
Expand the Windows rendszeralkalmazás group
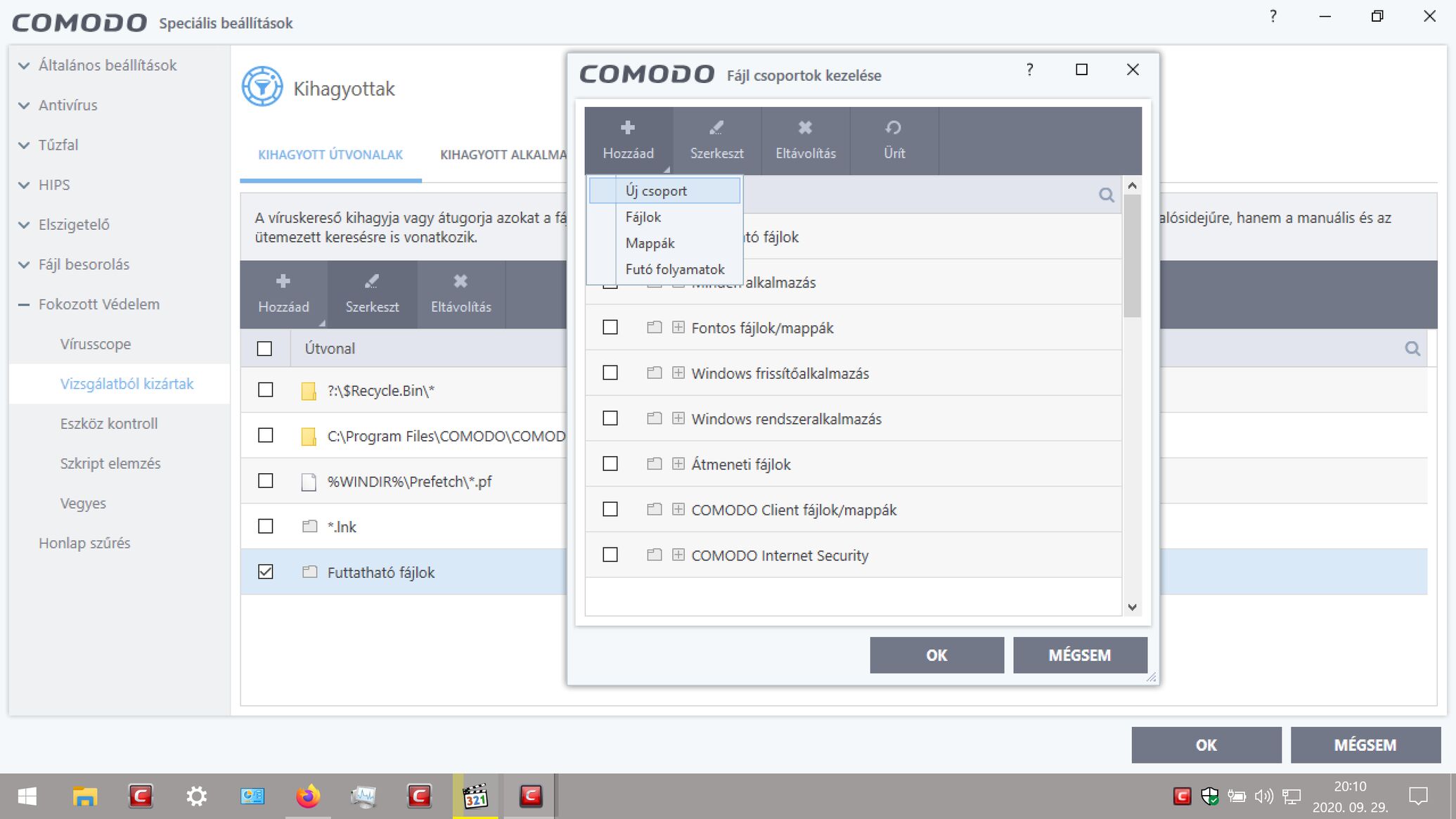[678, 418]
